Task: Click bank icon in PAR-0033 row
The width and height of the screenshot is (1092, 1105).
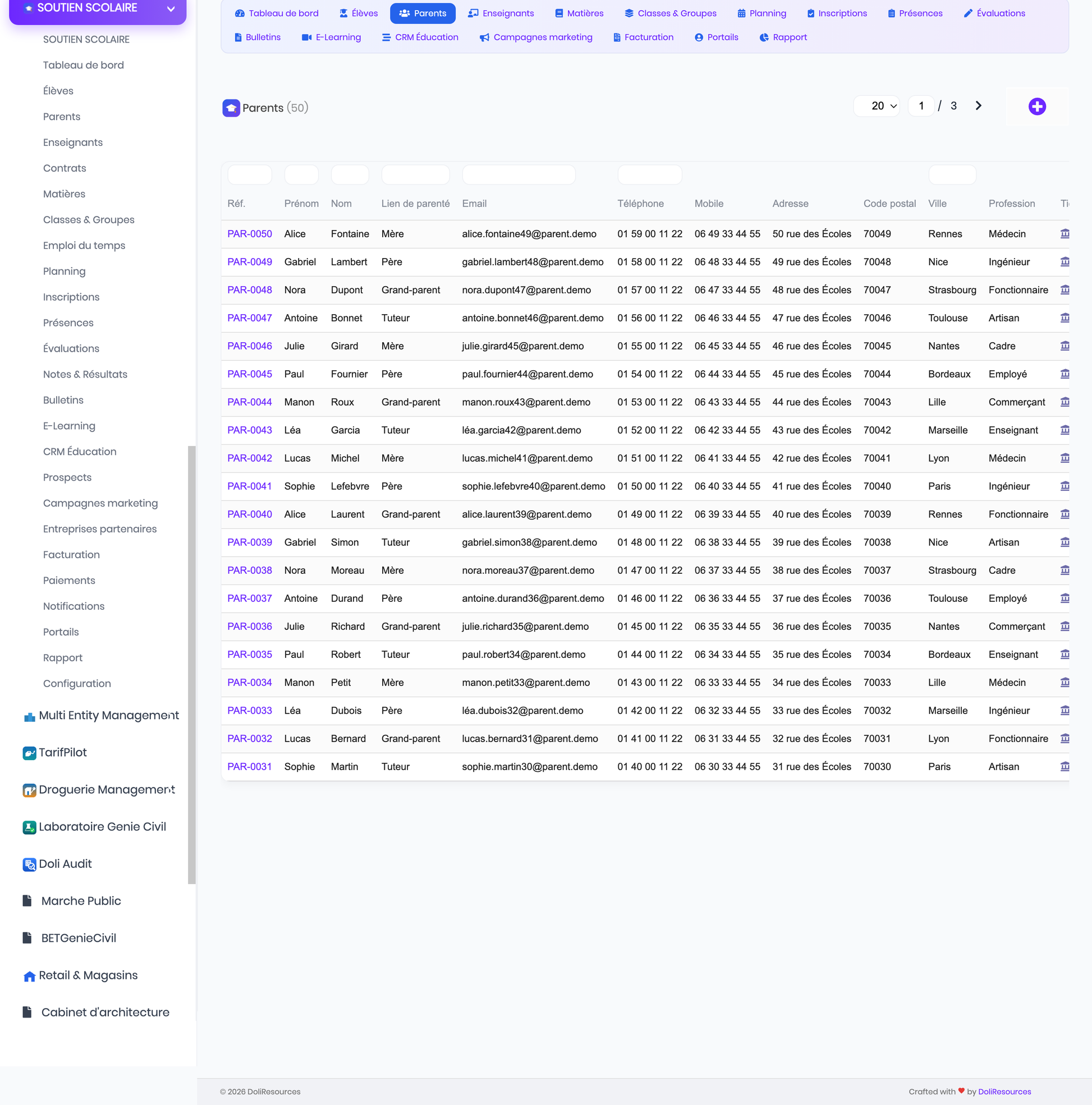Action: tap(1065, 710)
